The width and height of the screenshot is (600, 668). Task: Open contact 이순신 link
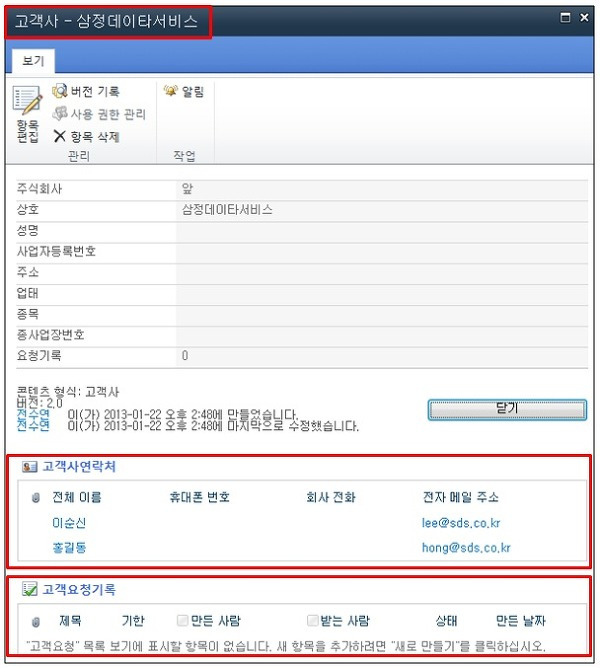(69, 523)
